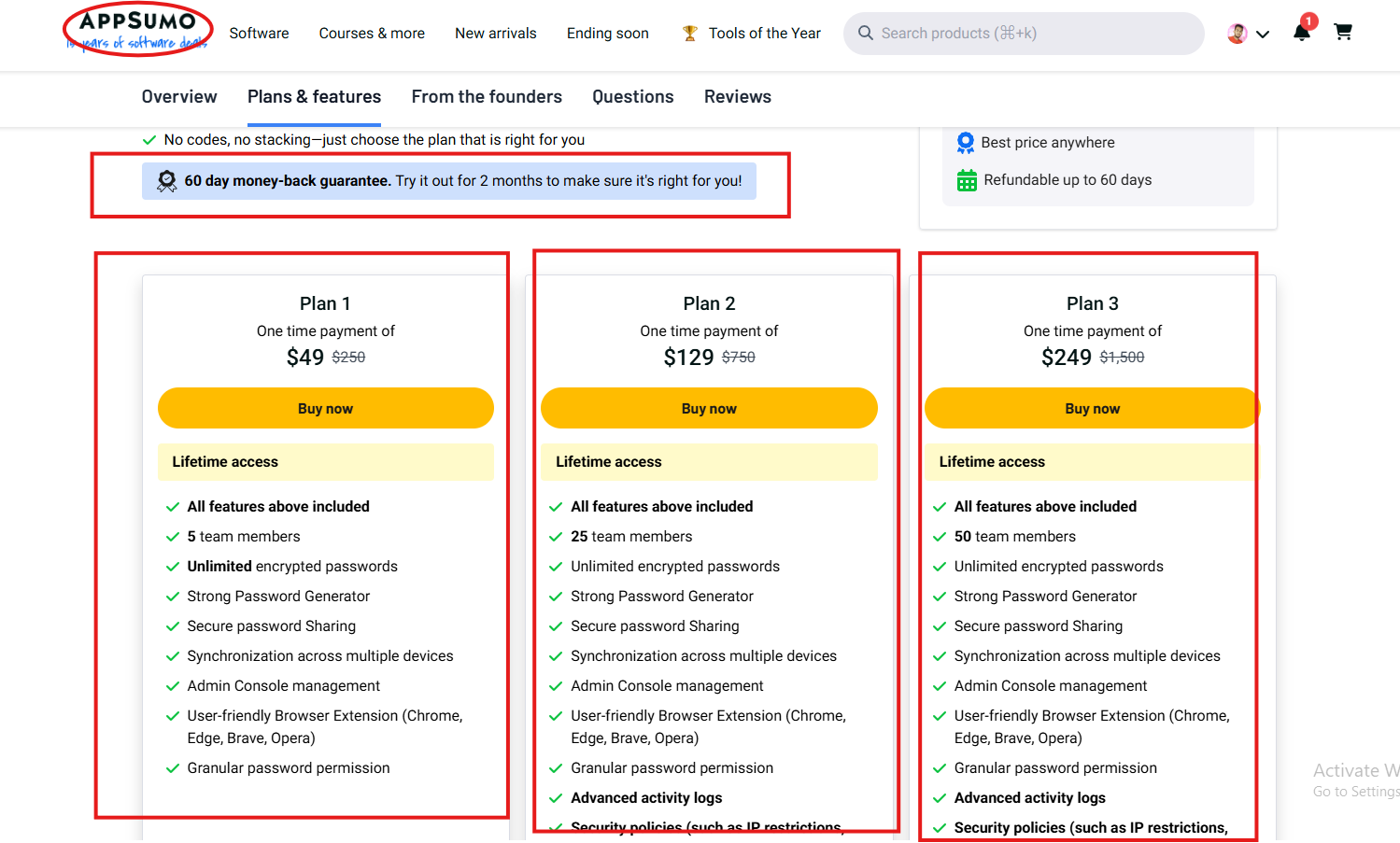Click the trophy icon beside Tools of the Year
The image size is (1400, 843).
[689, 33]
